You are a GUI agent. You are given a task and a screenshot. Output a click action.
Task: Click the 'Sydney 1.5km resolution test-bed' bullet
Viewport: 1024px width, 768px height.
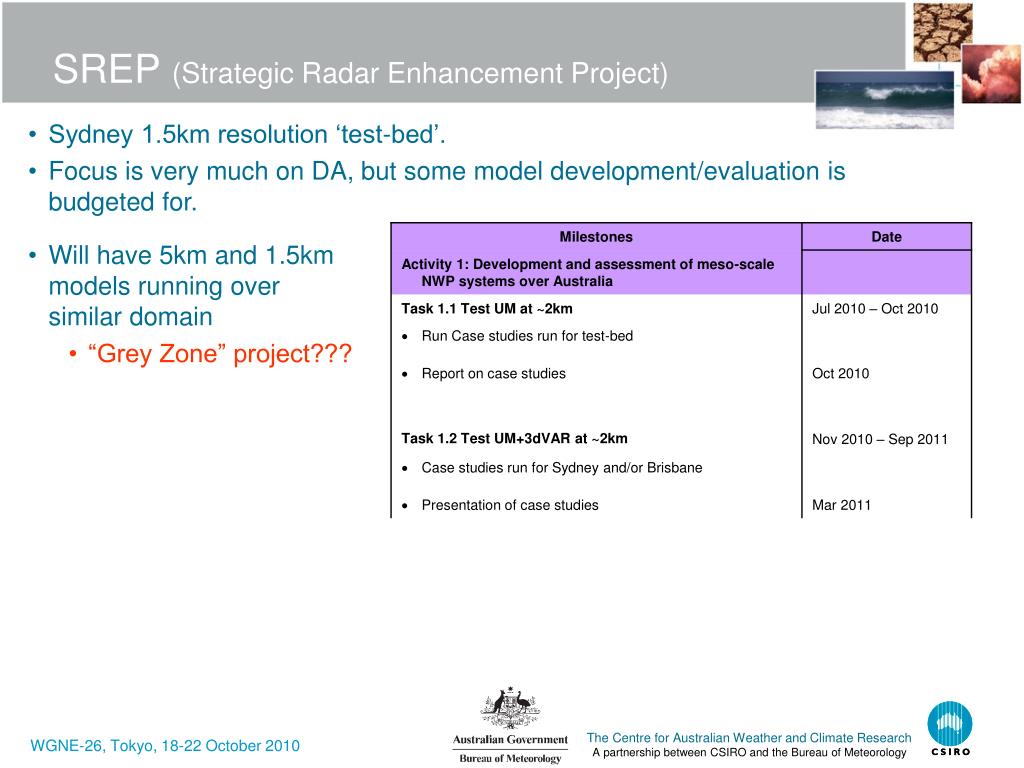(x=247, y=135)
